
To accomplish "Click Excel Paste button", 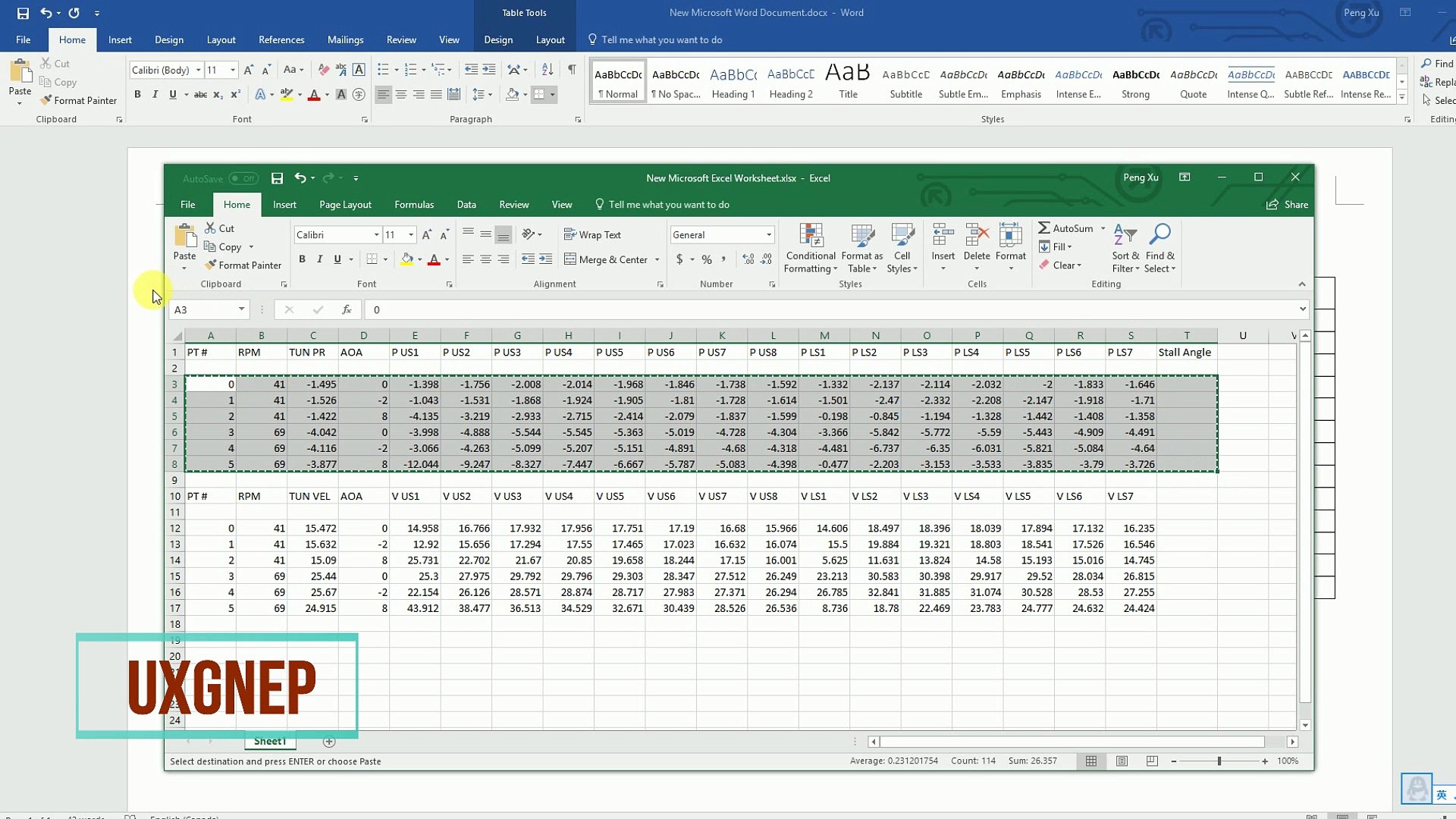I will point(184,243).
